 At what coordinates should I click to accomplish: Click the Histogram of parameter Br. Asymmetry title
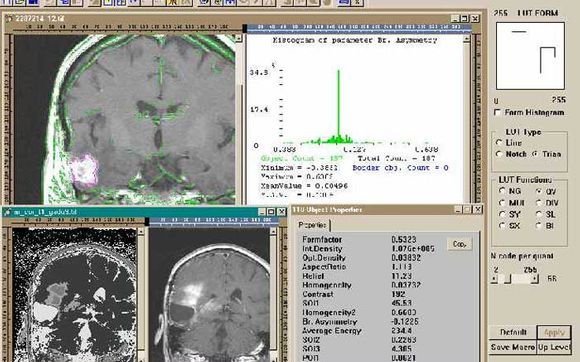[355, 40]
